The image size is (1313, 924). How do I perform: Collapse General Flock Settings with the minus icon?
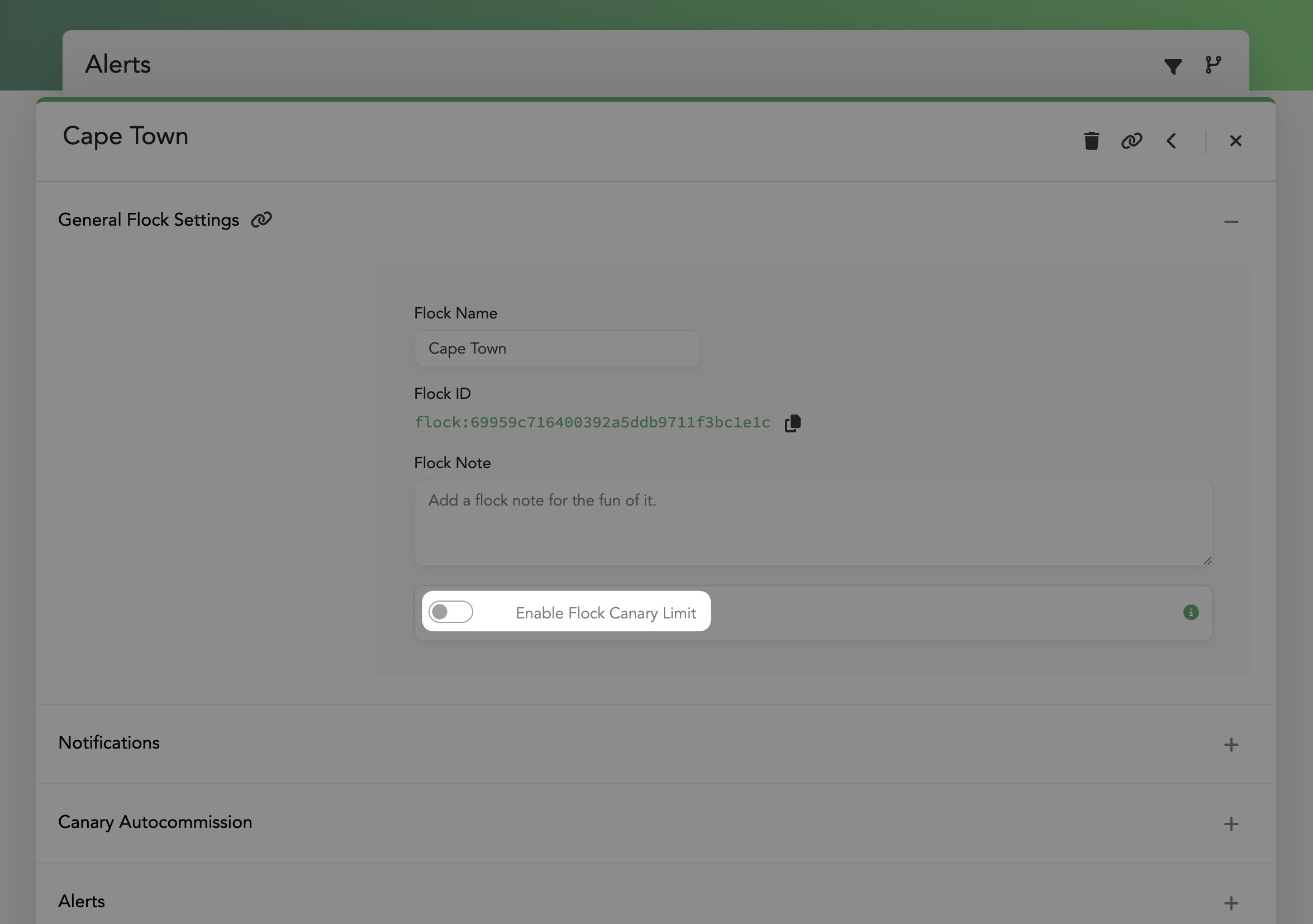coord(1231,222)
